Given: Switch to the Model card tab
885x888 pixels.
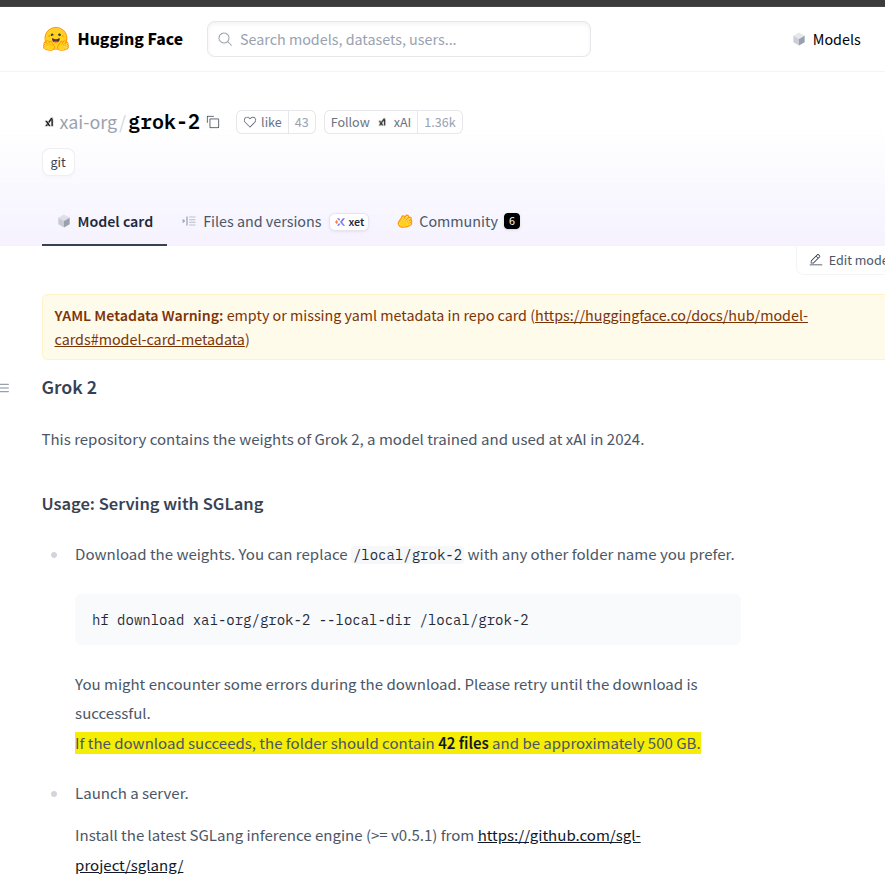Looking at the screenshot, I should click(x=104, y=222).
